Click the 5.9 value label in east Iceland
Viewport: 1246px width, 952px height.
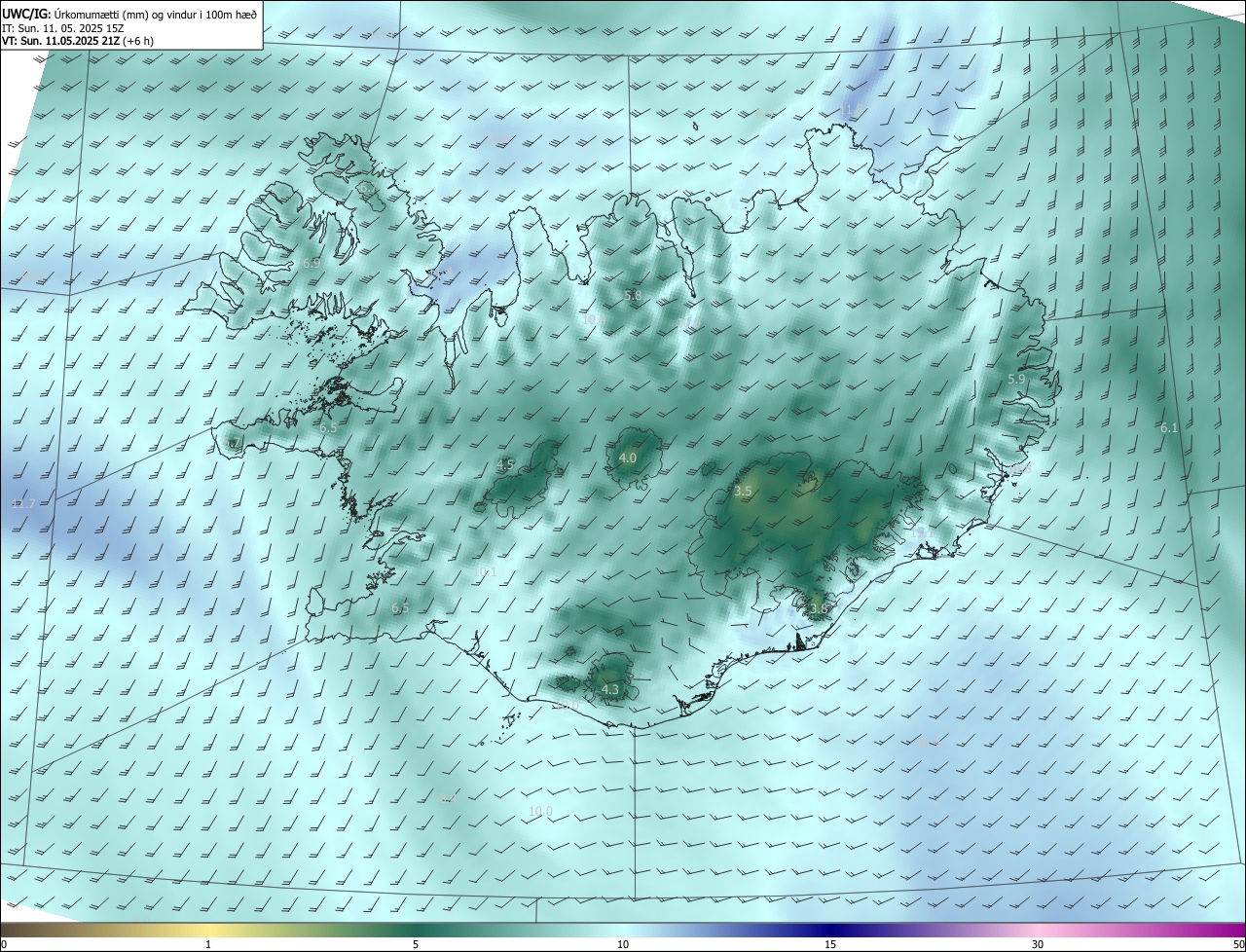[1016, 379]
